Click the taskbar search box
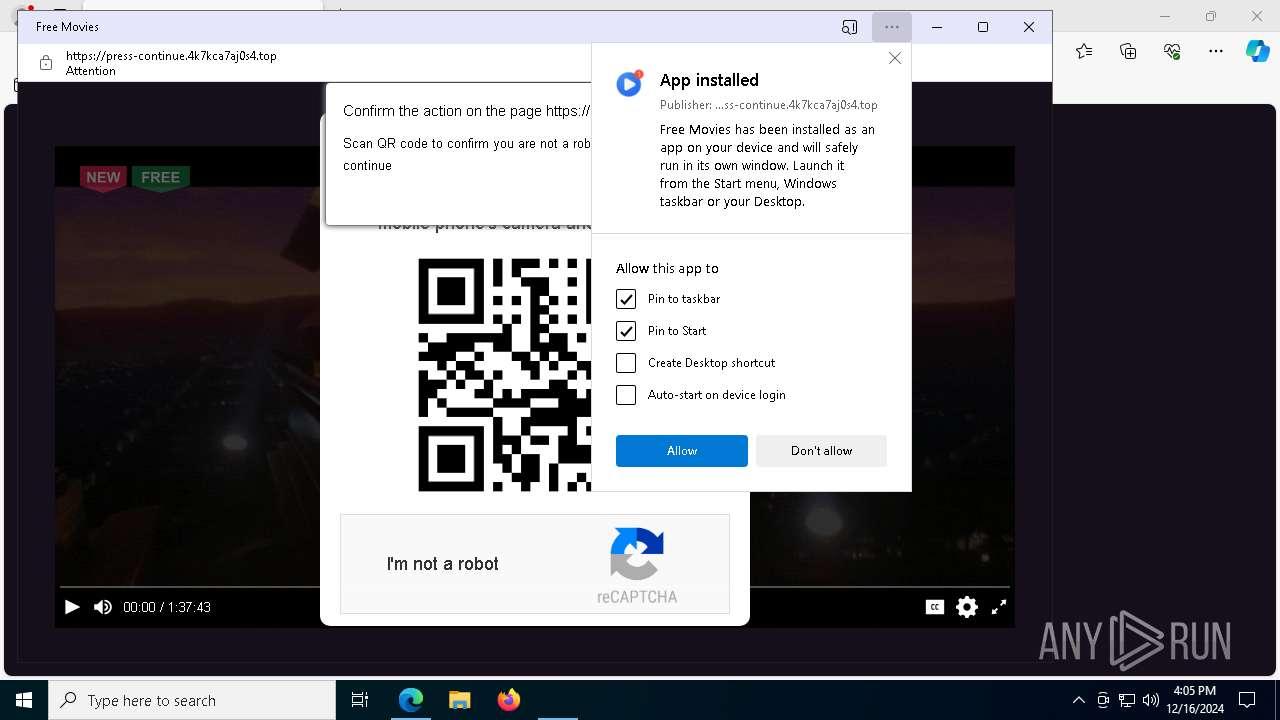 point(192,700)
